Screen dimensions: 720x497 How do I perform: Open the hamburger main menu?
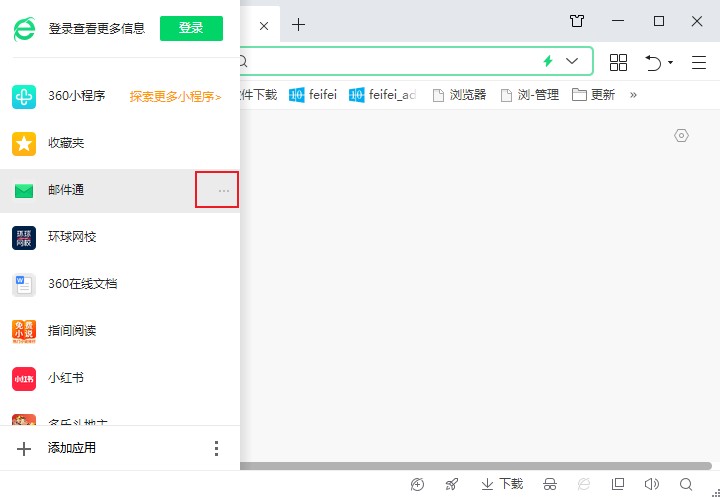point(699,62)
